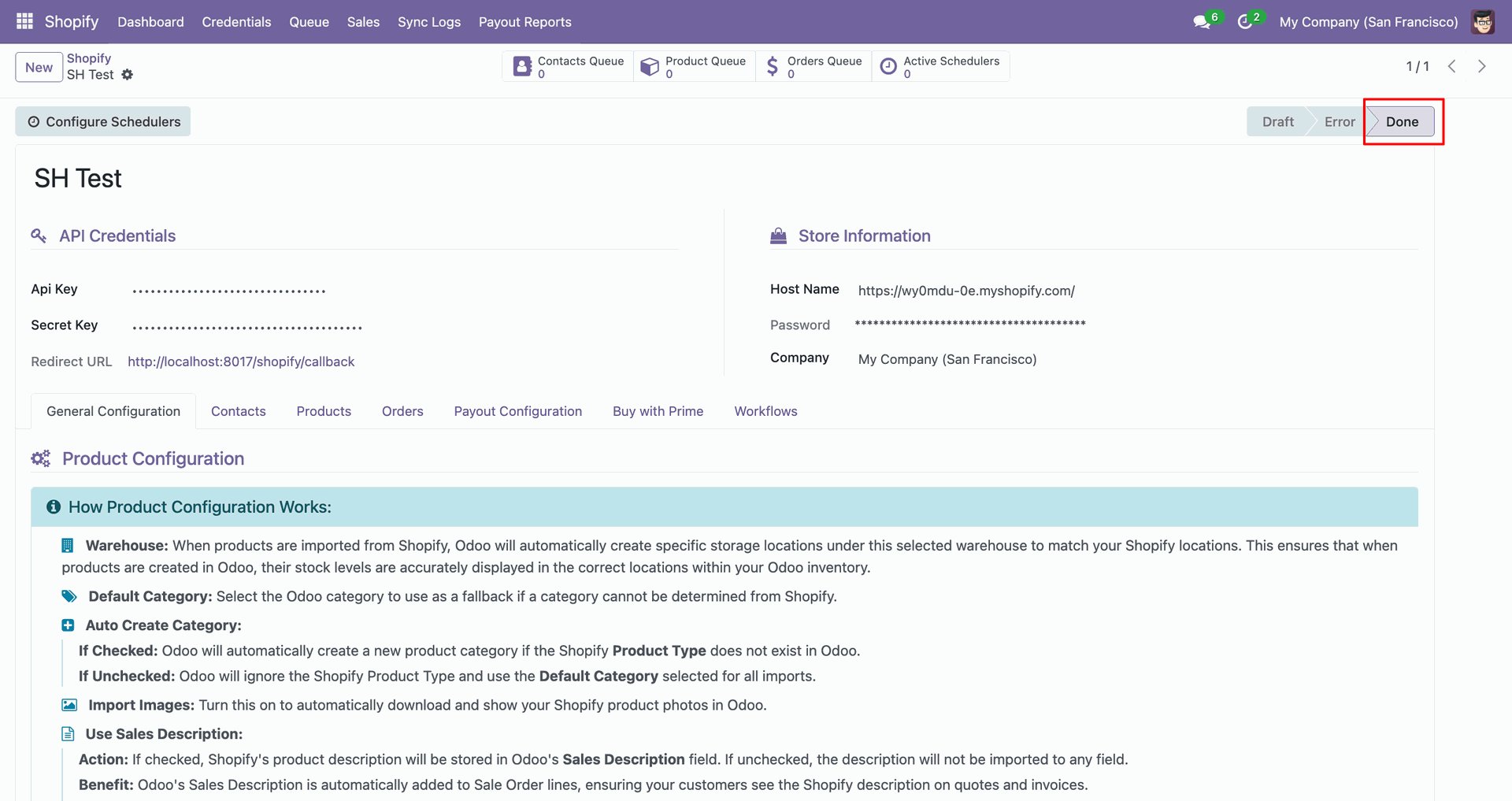Open the user avatar menu
The width and height of the screenshot is (1512, 801).
pos(1483,22)
